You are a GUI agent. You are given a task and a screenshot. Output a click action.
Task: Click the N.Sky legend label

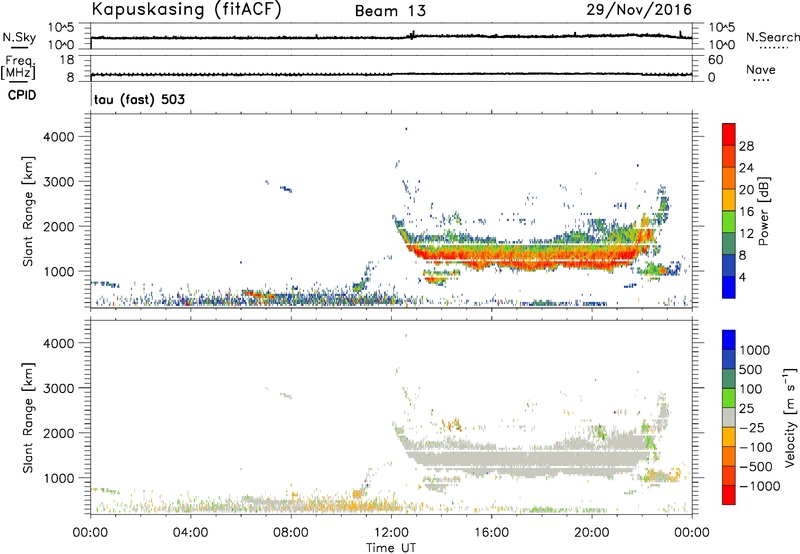pyautogui.click(x=19, y=37)
